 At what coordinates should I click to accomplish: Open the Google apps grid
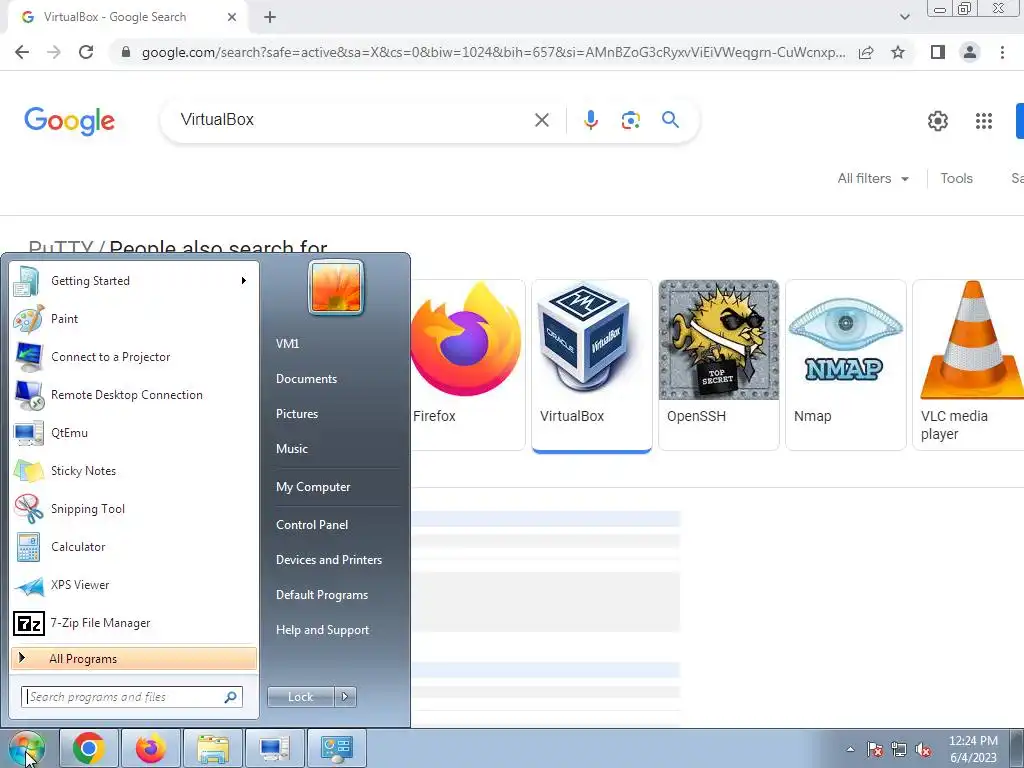[x=984, y=120]
